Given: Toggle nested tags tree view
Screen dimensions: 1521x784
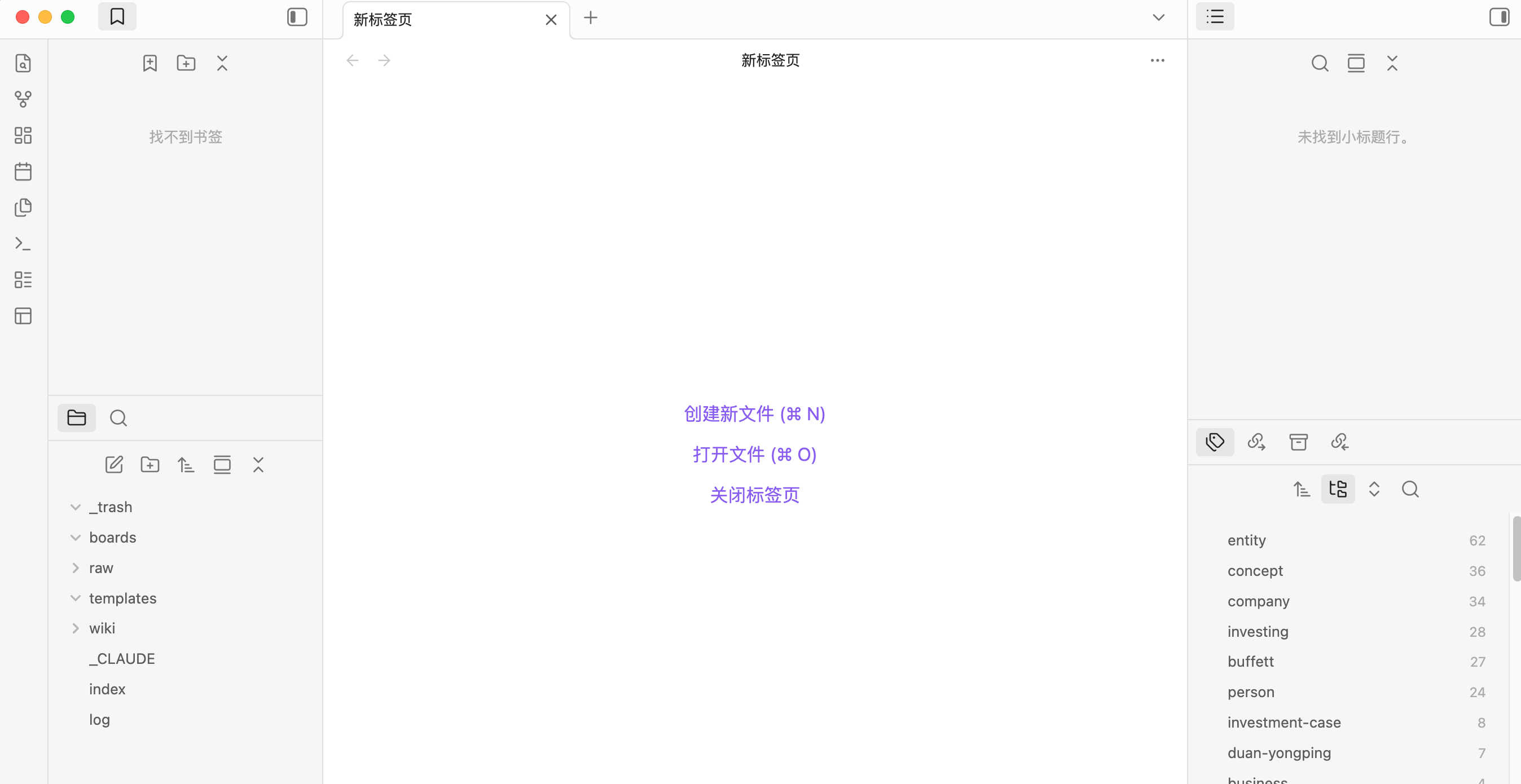Looking at the screenshot, I should (1338, 490).
